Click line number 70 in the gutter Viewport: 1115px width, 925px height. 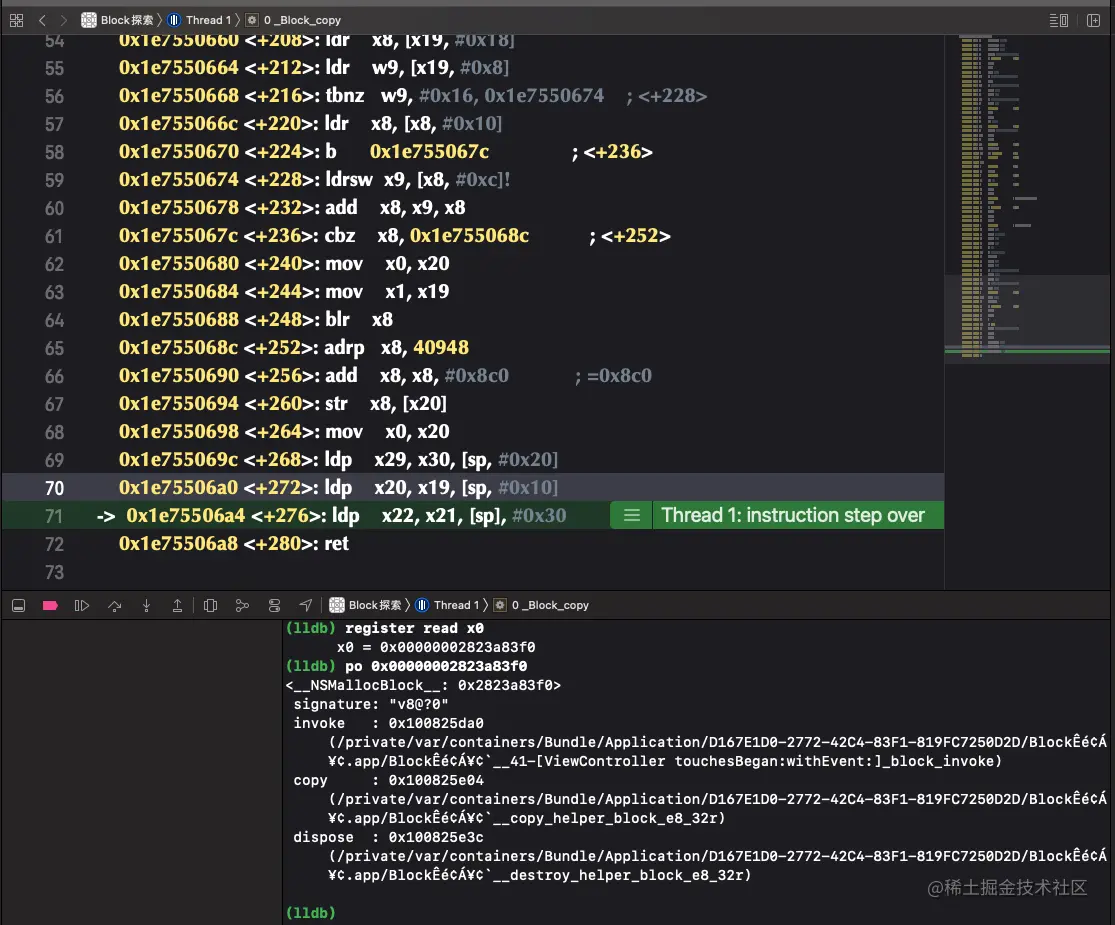[x=55, y=488]
